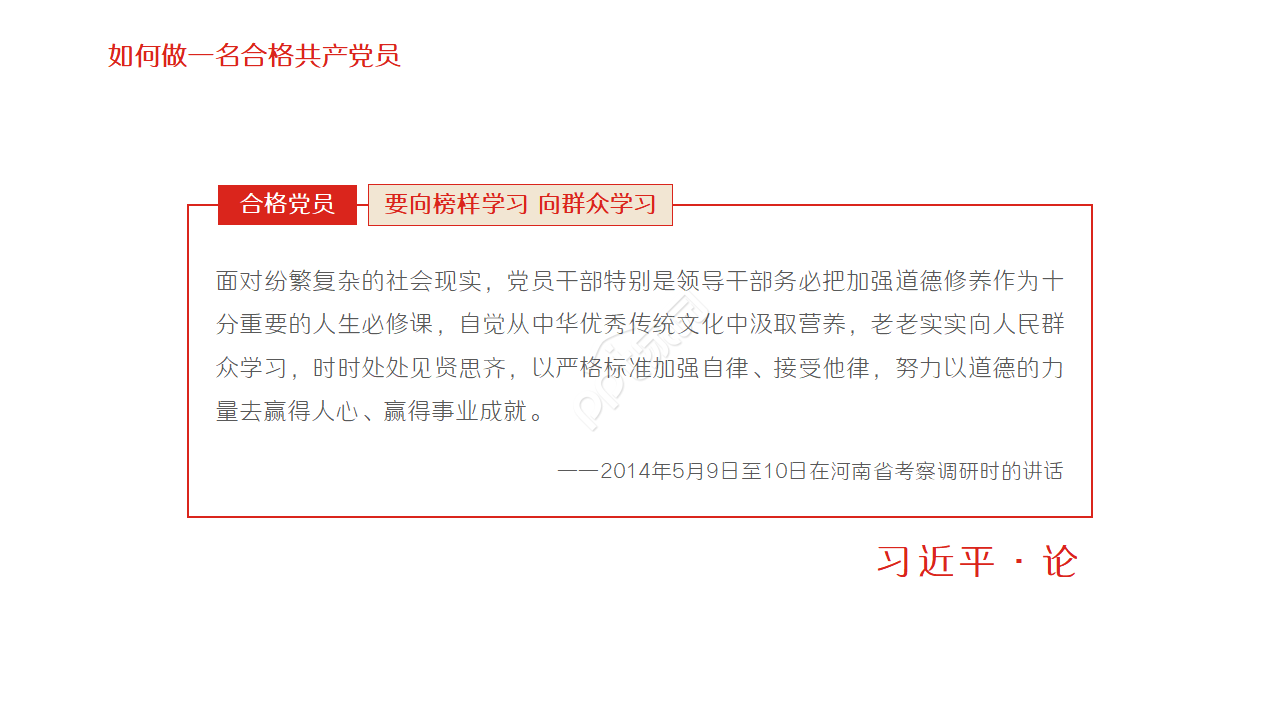The width and height of the screenshot is (1280, 720).
Task: Click the paragraph line starting with 面对纷繁复杂
Action: coord(640,281)
